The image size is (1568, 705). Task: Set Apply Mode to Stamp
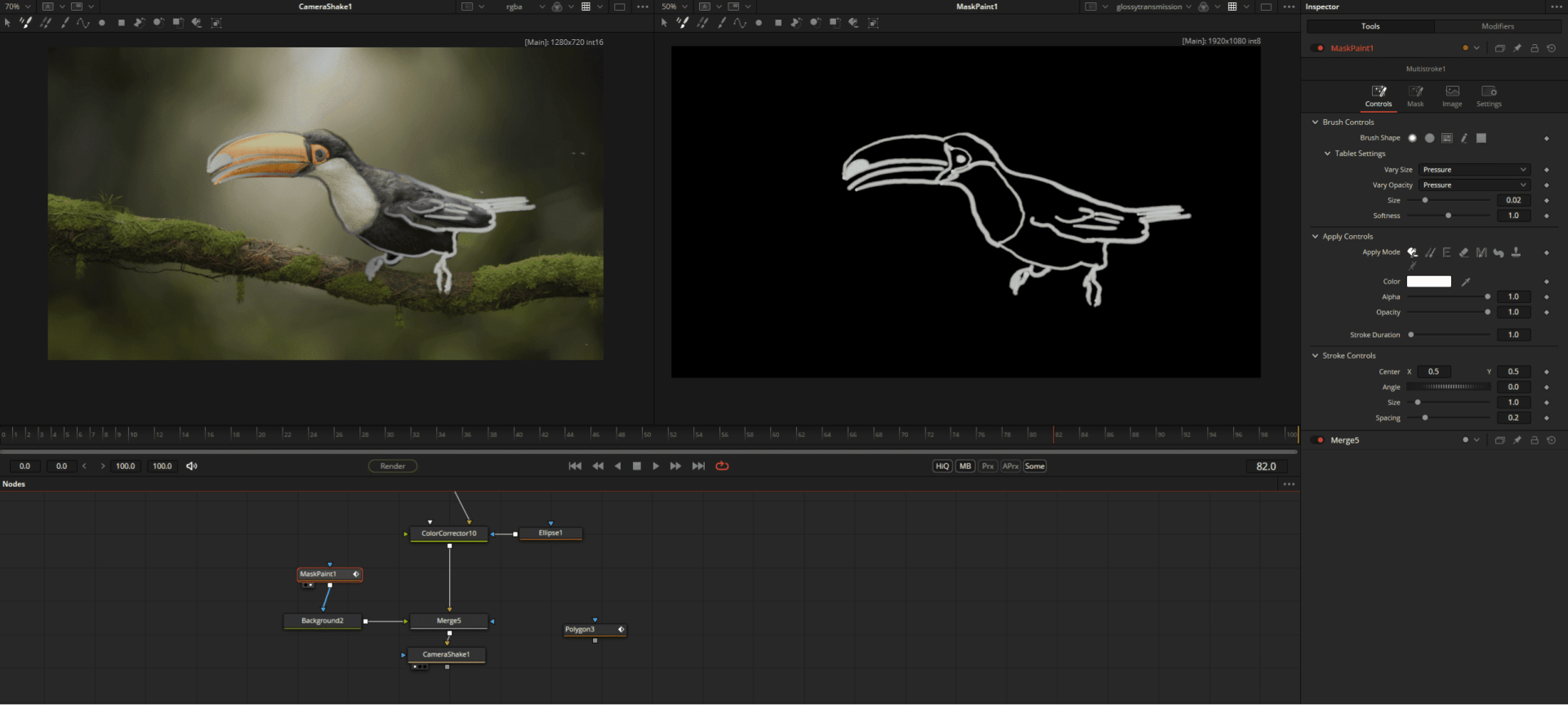pyautogui.click(x=1516, y=252)
